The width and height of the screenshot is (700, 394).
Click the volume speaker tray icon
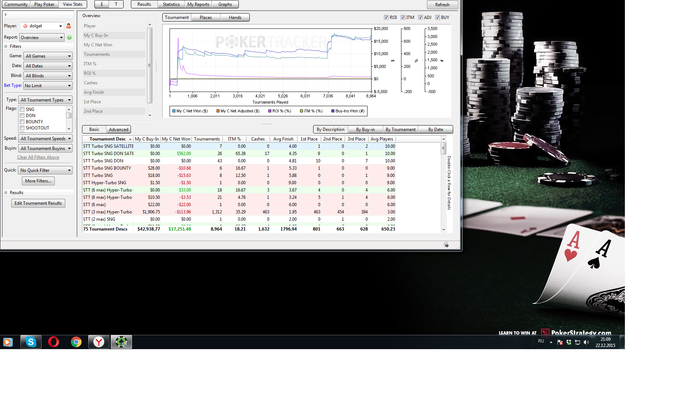tap(586, 342)
